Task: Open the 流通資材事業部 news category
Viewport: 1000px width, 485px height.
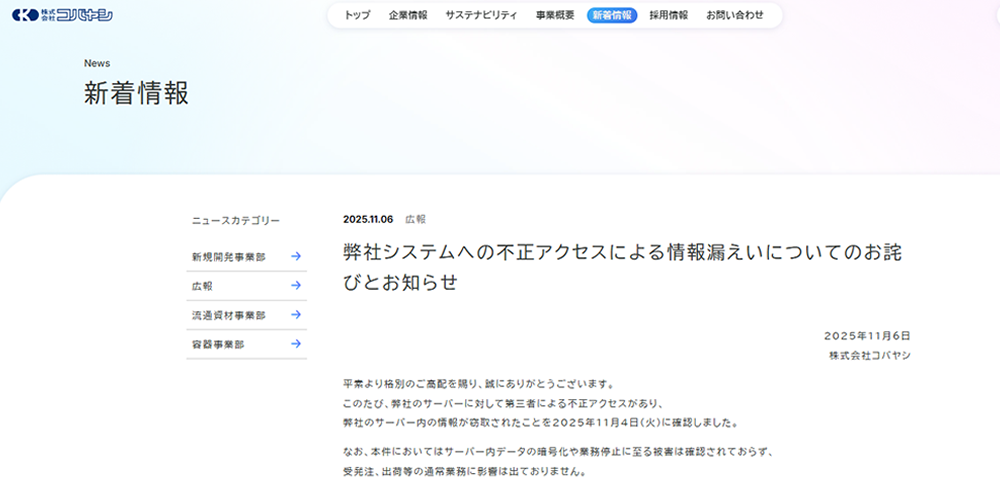Action: pyautogui.click(x=229, y=315)
